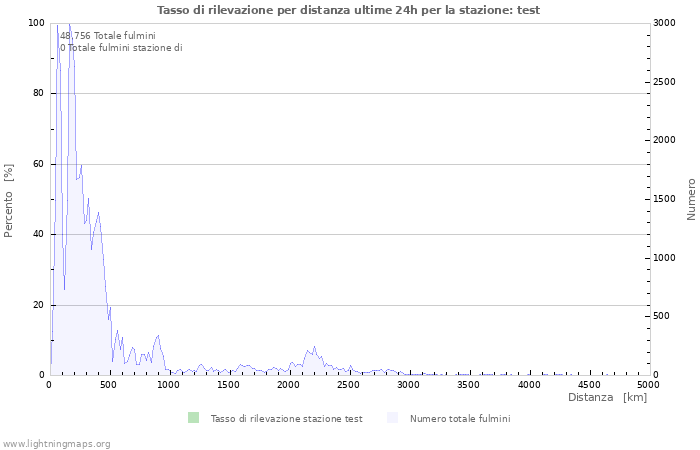The image size is (700, 450).
Task: Click the www.lightningmaps.org credit text
Action: [55, 444]
